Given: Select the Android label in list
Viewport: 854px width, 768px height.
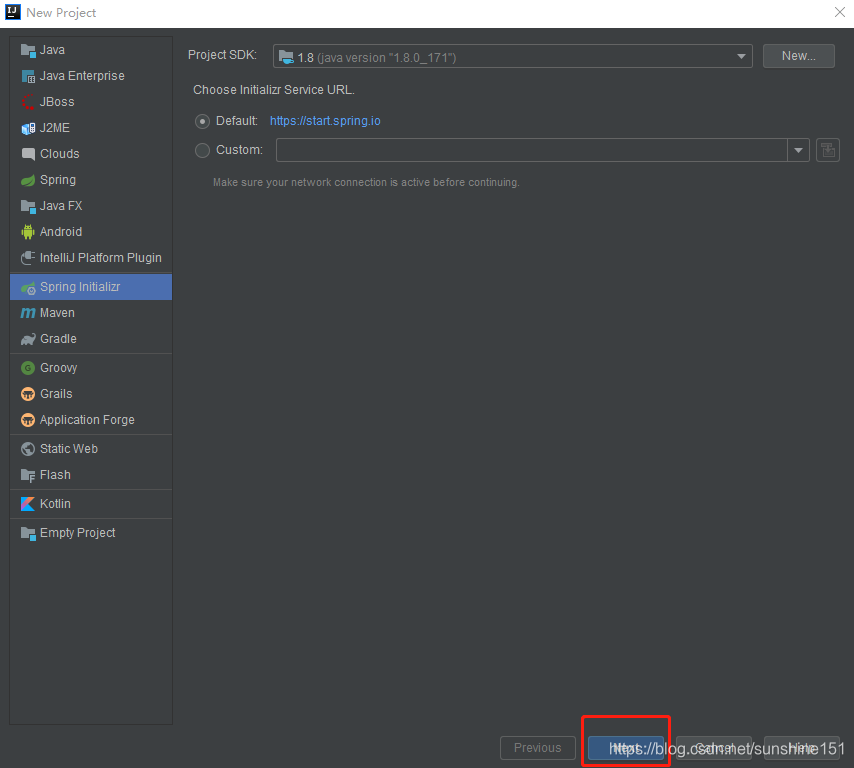Looking at the screenshot, I should click(61, 232).
